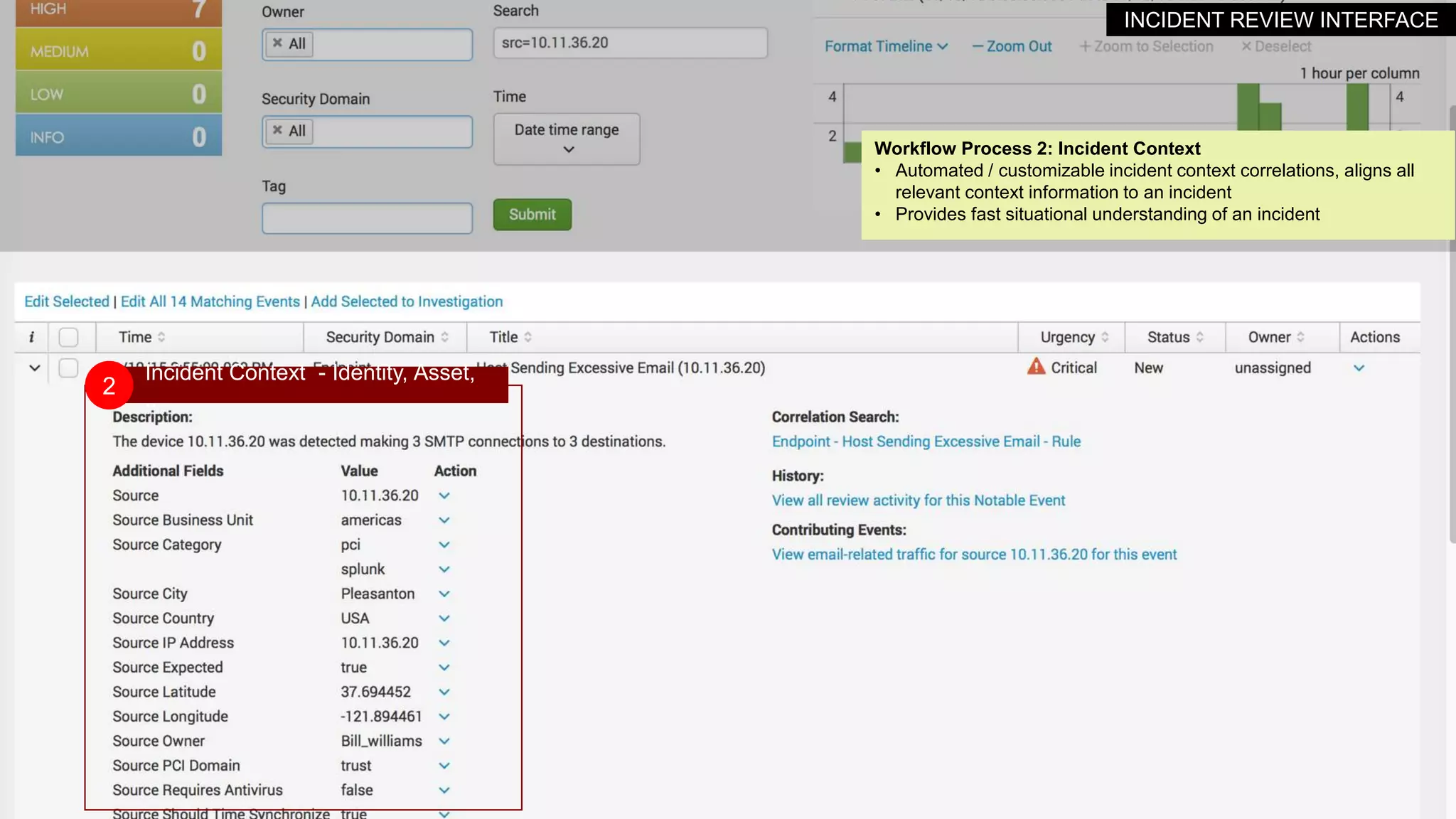Click Edit All 14 Matching Events link
The image size is (1456, 819).
coord(210,301)
